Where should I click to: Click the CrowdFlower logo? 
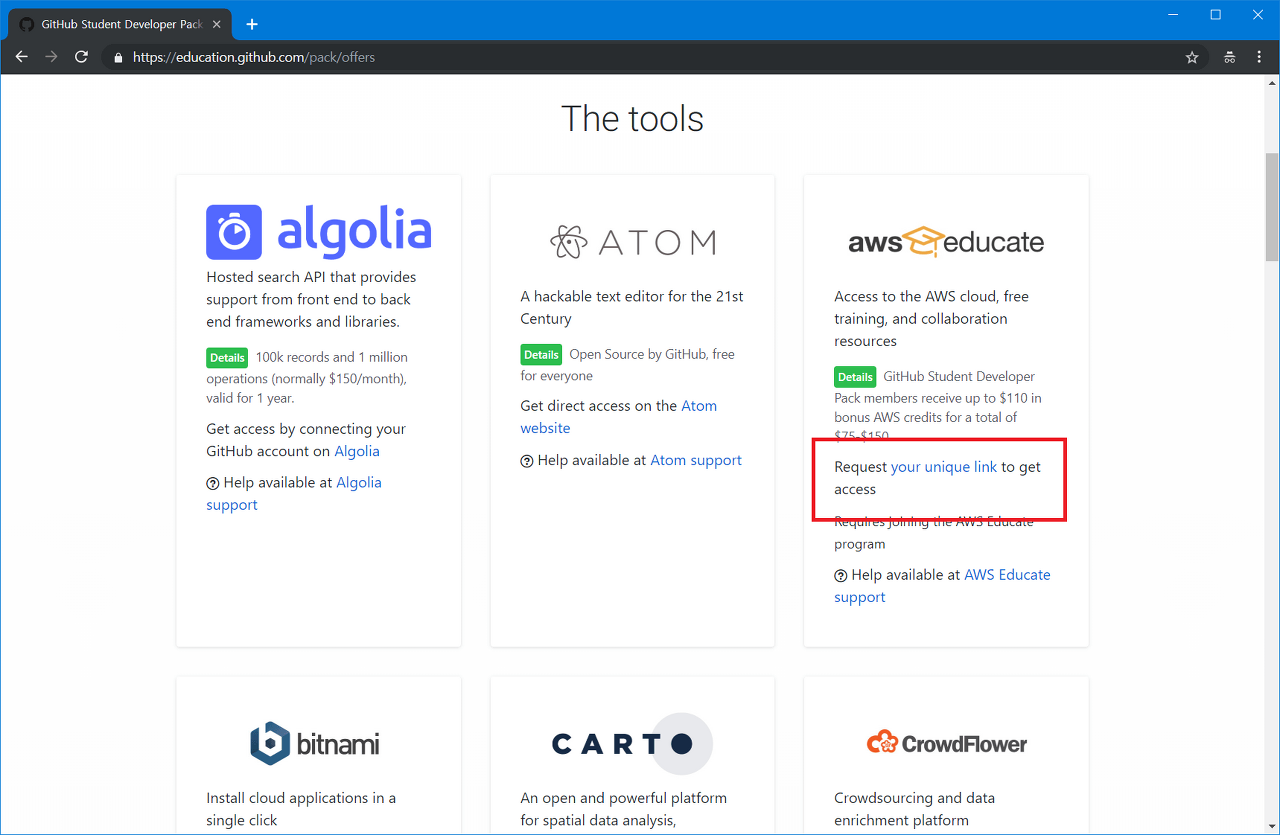click(947, 743)
